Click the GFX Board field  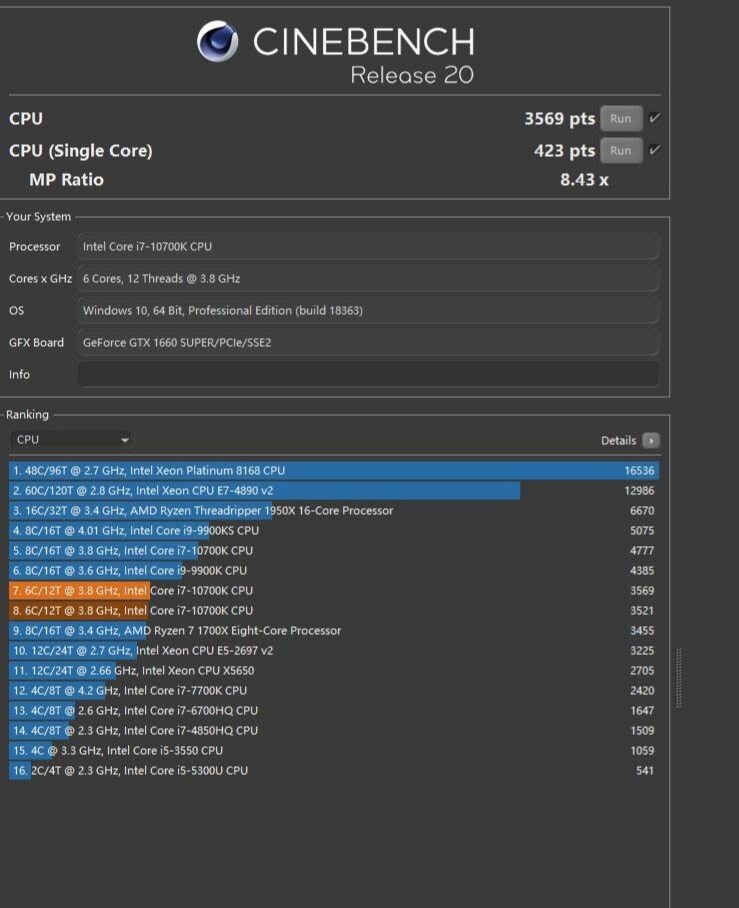click(368, 343)
